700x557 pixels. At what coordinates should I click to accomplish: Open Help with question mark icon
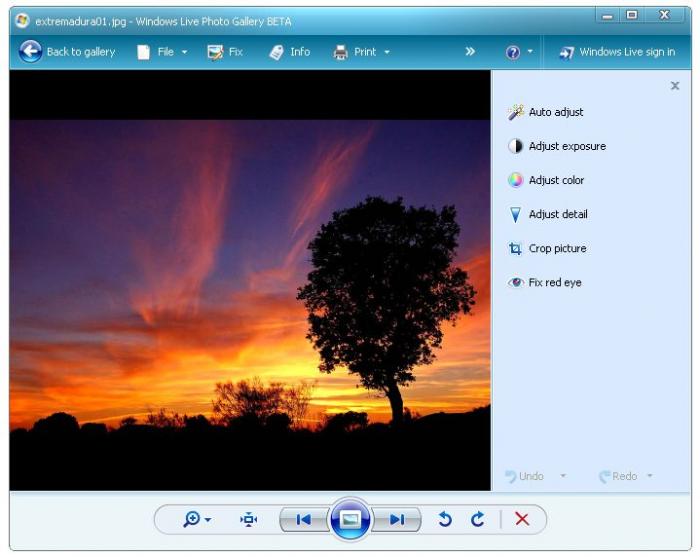point(513,52)
